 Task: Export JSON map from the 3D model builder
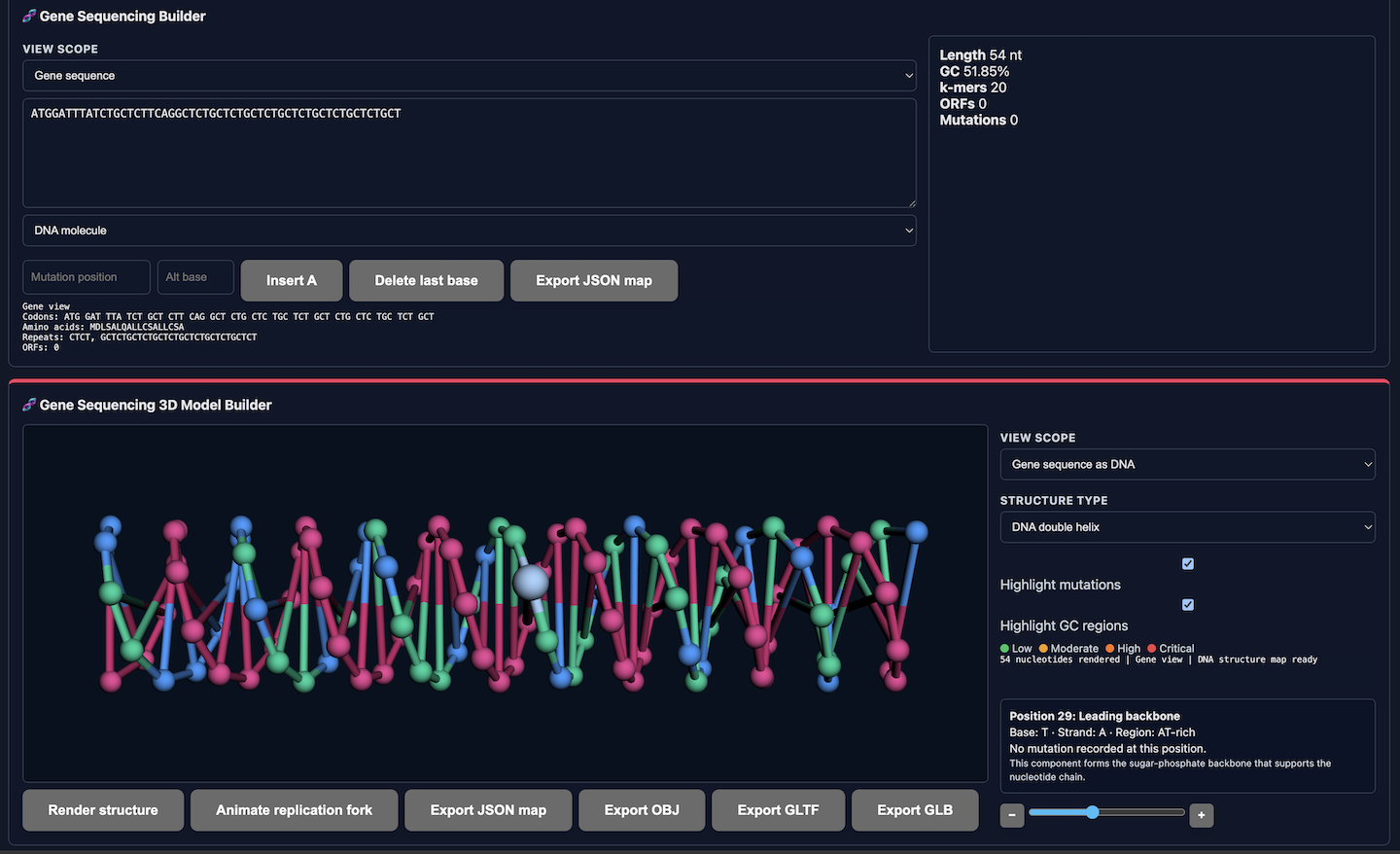point(488,810)
